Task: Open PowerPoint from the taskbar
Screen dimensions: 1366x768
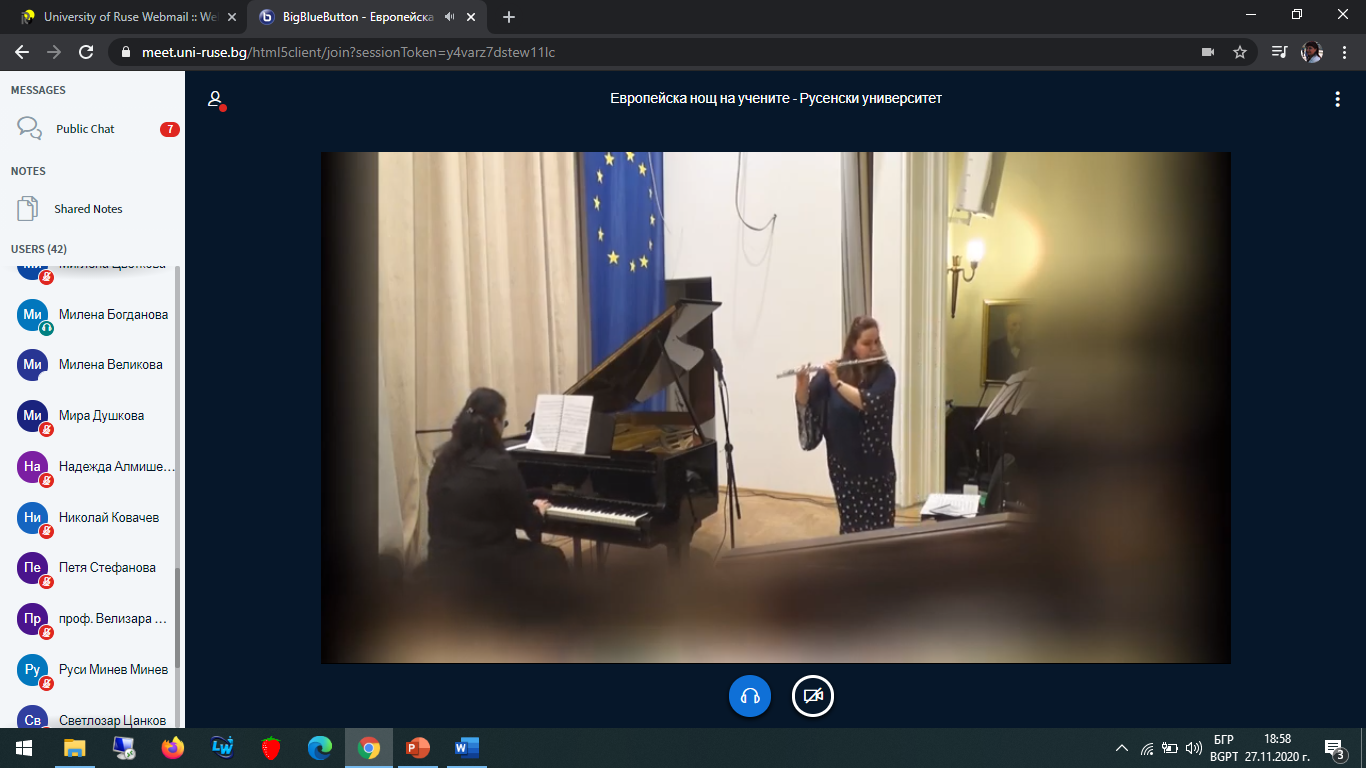Action: 417,748
